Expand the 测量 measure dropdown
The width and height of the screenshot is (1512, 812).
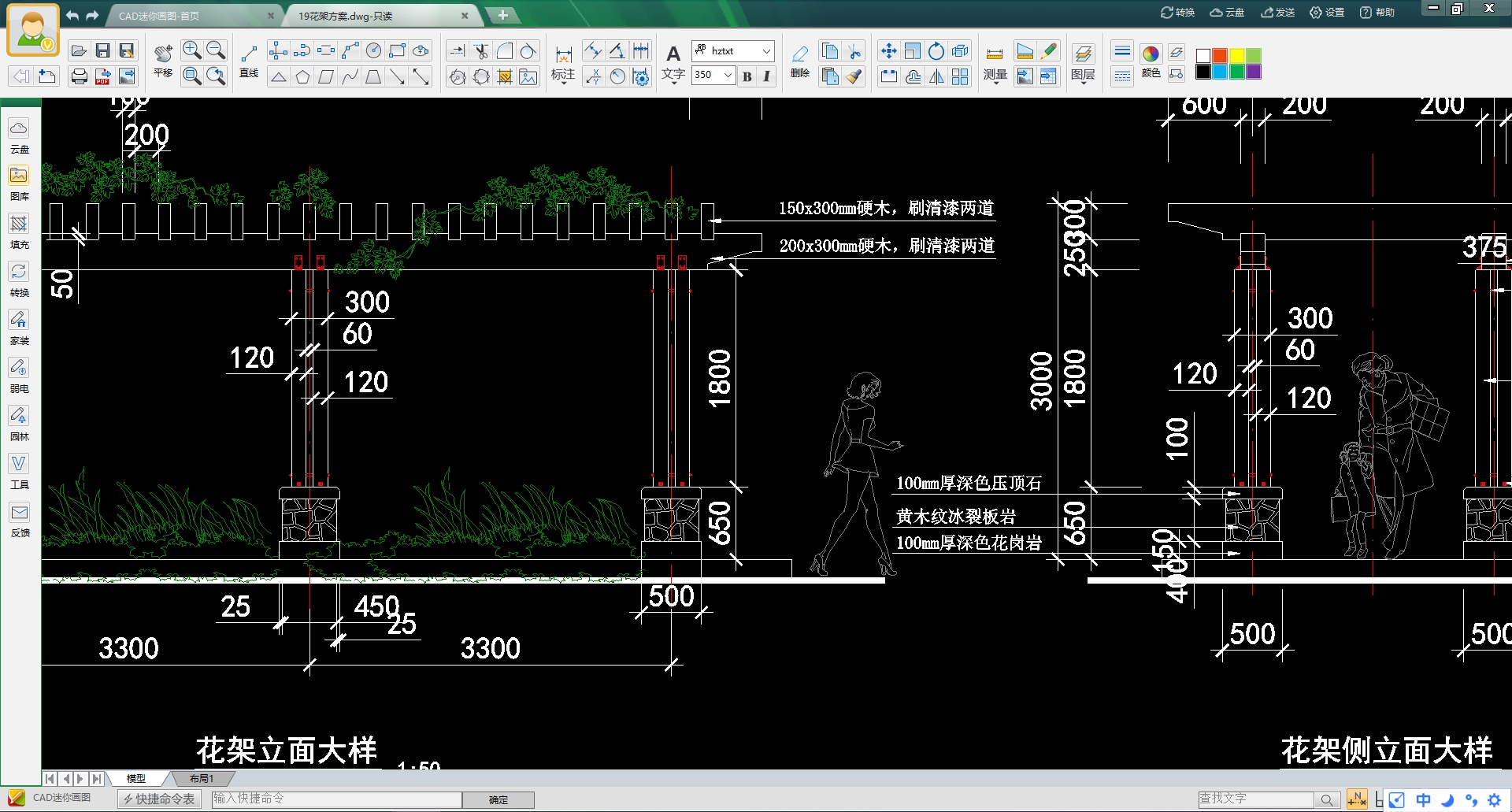point(995,82)
